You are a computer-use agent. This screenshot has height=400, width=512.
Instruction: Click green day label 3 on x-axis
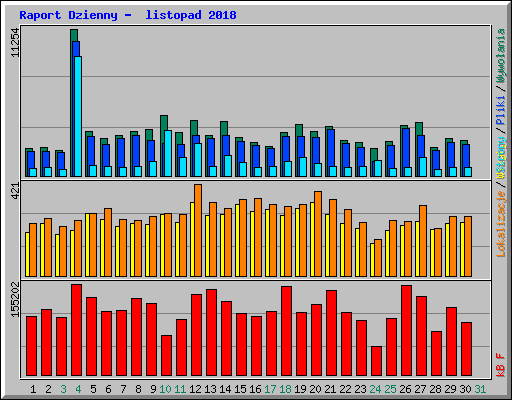63,389
